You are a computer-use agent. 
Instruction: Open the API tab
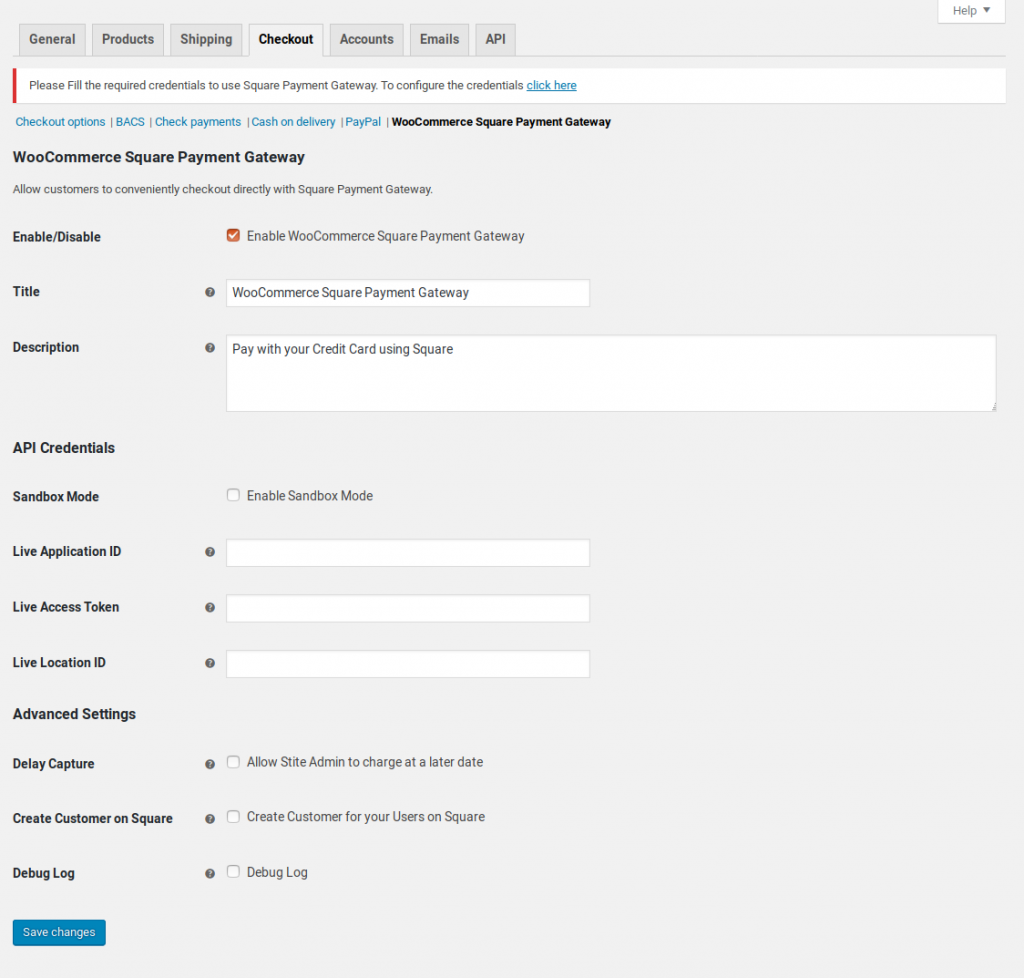[496, 39]
